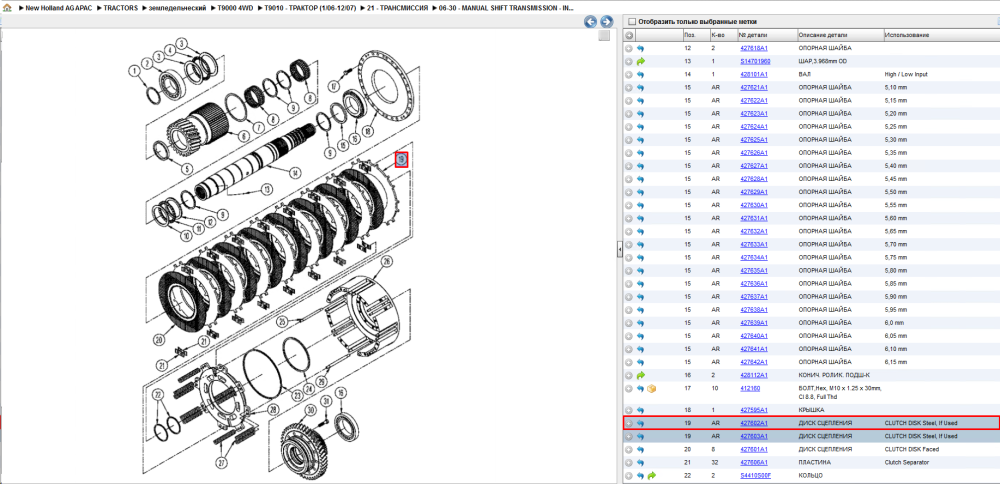The height and width of the screenshot is (484, 1000).
Task: Collapse the parts panel via splitter handle
Action: 619,251
